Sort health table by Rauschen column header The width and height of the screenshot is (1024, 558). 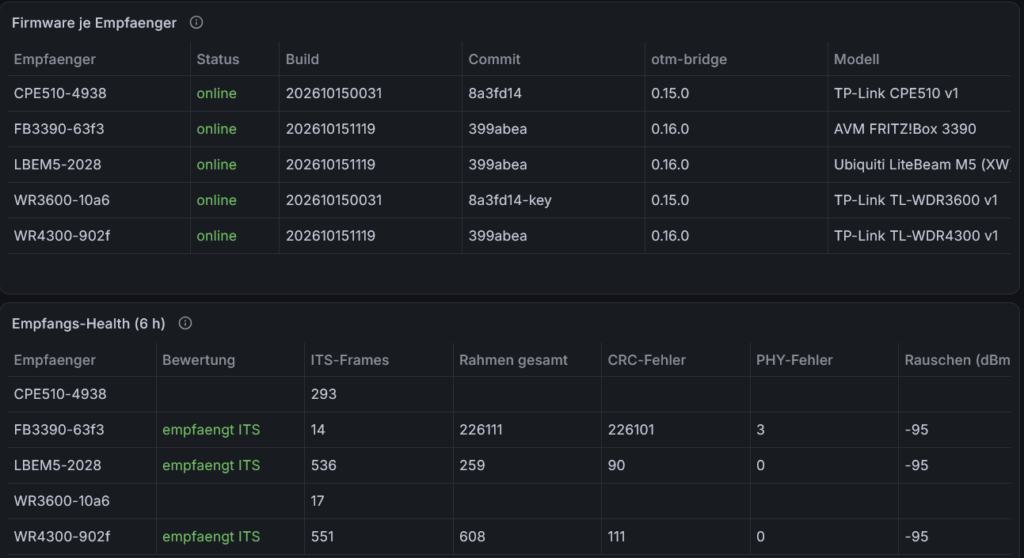coord(957,360)
